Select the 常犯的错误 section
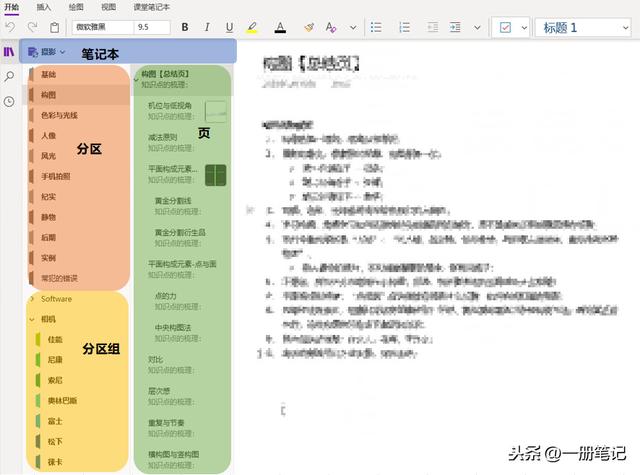The height and width of the screenshot is (475, 640). pos(79,278)
